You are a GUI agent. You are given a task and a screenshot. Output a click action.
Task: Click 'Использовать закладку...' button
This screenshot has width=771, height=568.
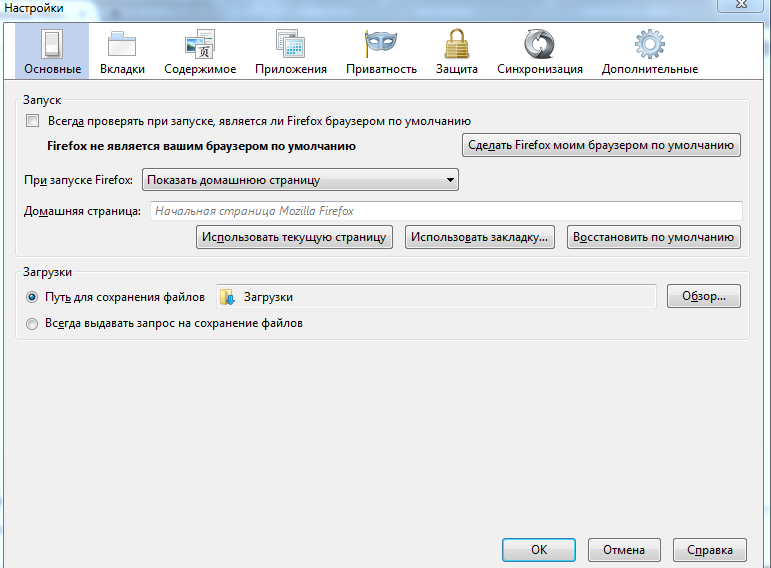click(481, 237)
